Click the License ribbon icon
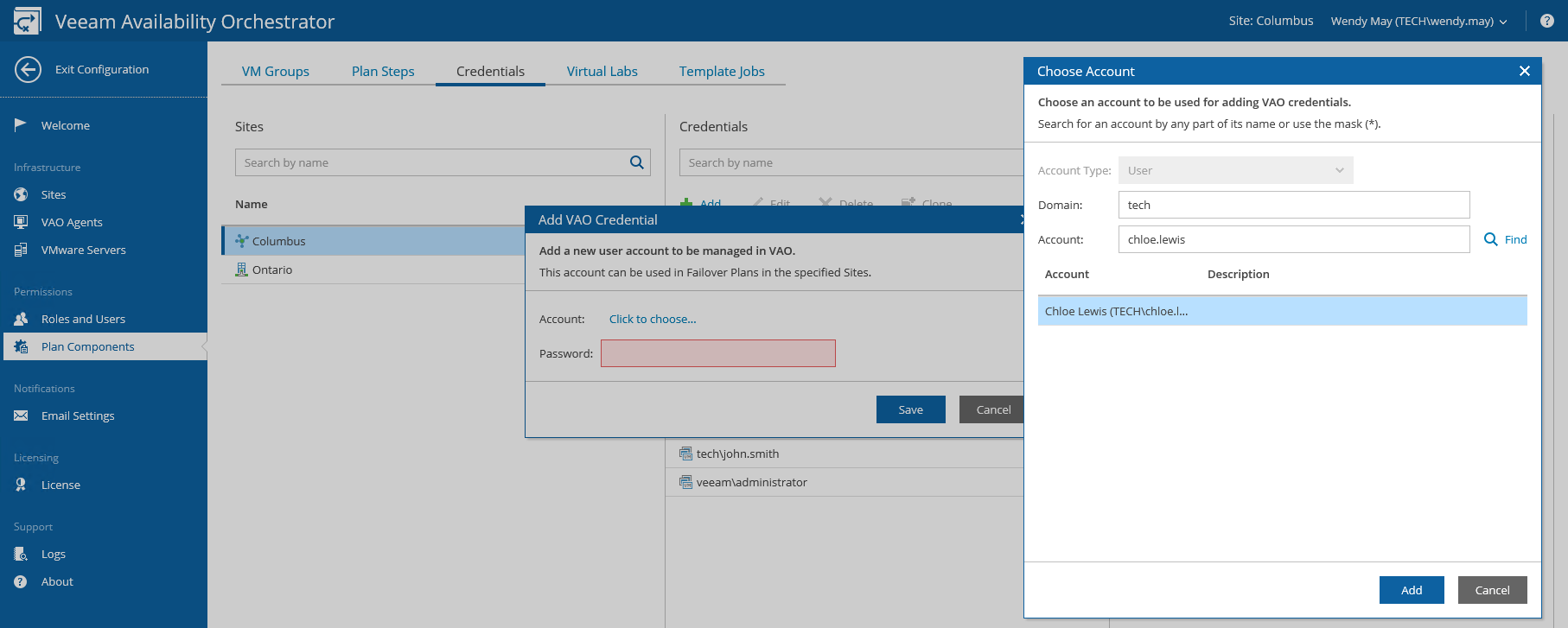This screenshot has height=628, width=1568. pos(21,485)
